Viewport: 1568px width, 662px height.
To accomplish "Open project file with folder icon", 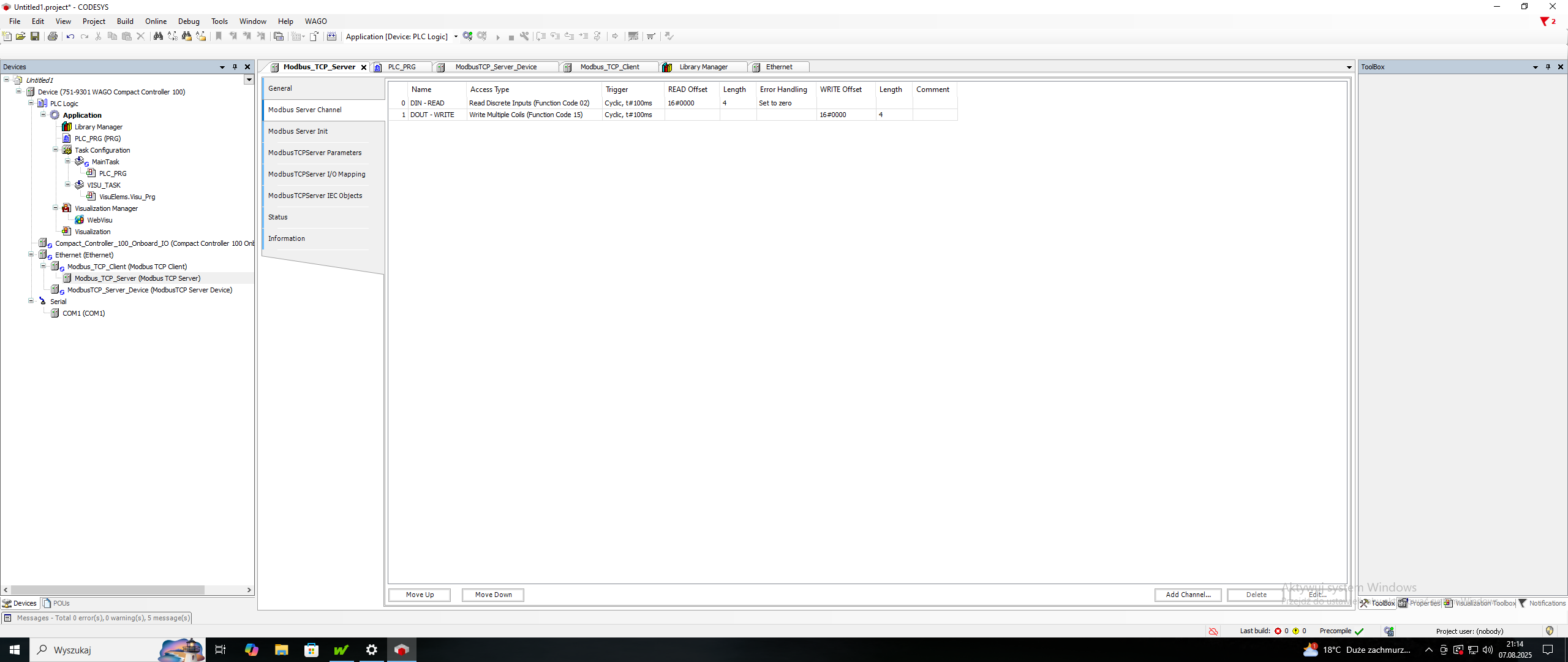I will click(21, 36).
